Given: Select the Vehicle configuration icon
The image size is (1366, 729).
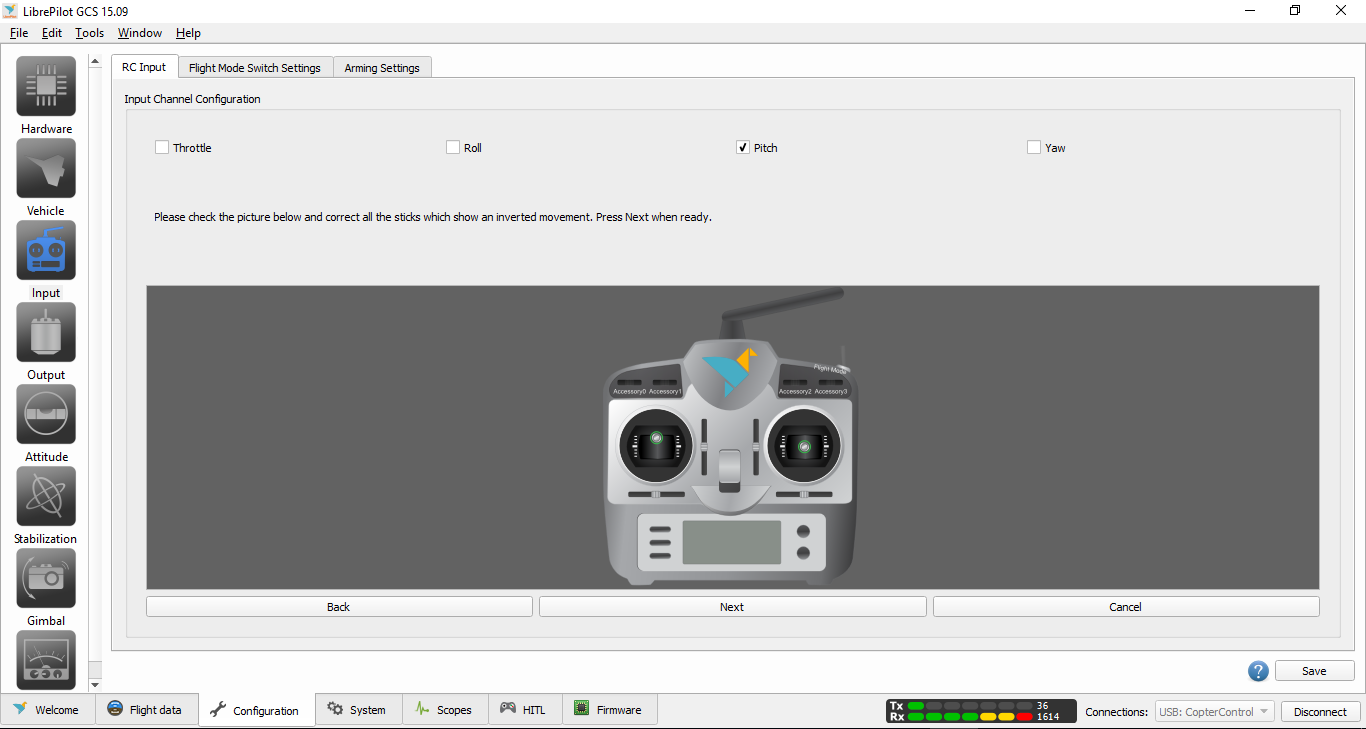Looking at the screenshot, I should pyautogui.click(x=45, y=168).
